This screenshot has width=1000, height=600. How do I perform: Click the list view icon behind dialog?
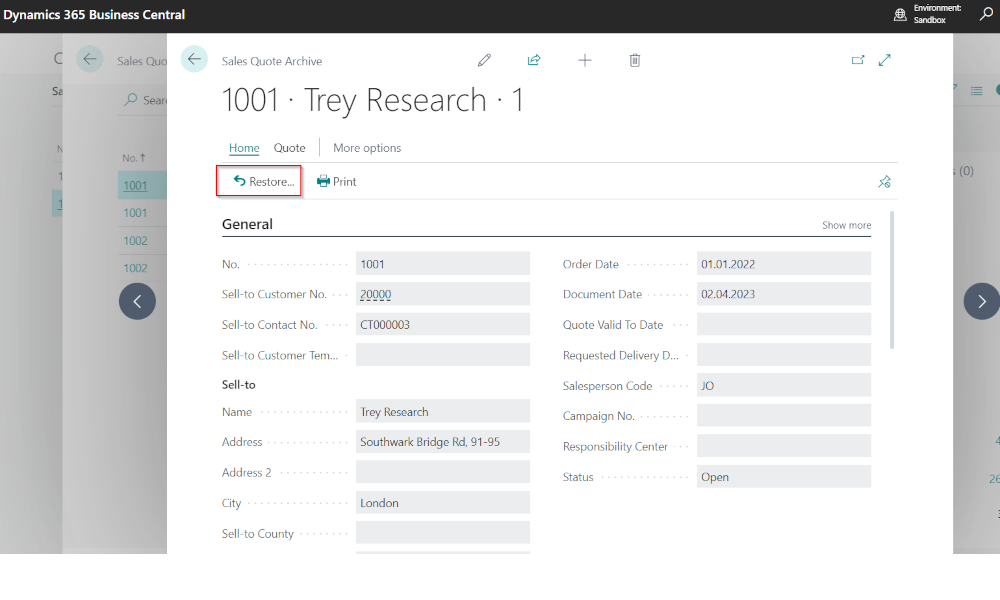[976, 91]
